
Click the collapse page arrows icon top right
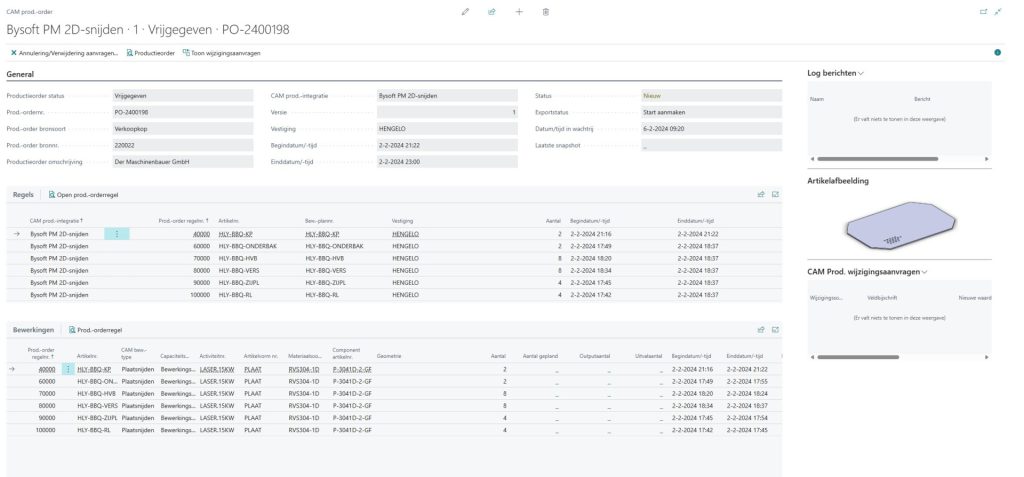(998, 11)
